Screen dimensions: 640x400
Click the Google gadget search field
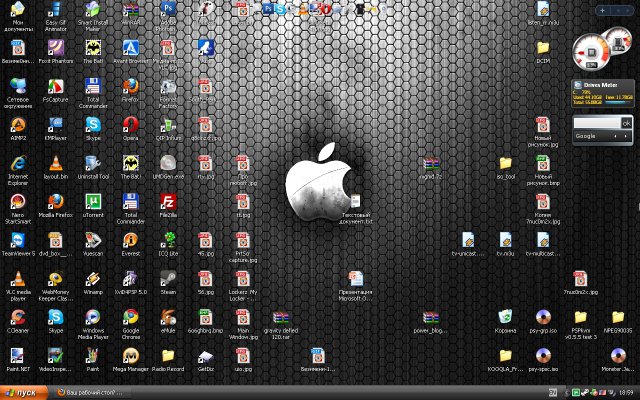[597, 122]
